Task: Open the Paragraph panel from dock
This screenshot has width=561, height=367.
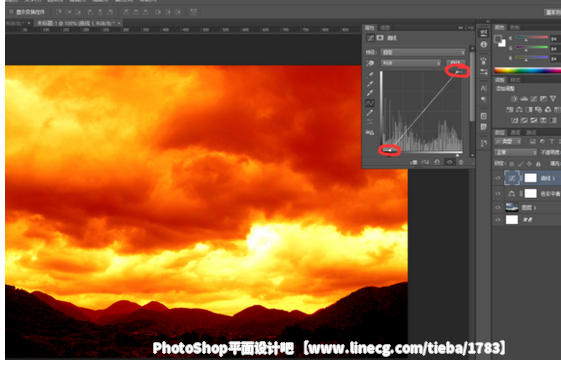Action: 484,99
